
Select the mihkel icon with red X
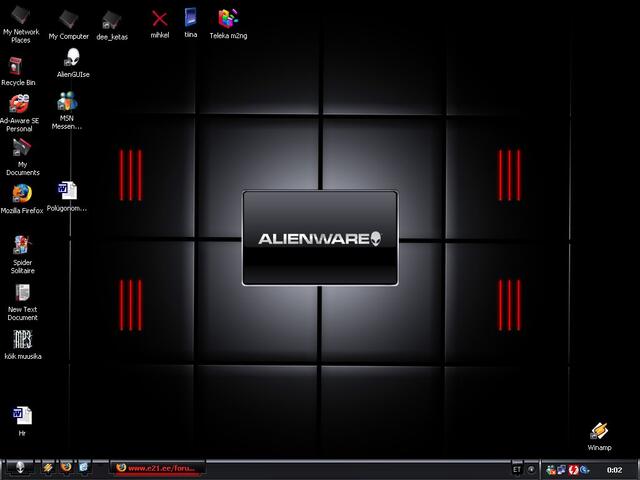tap(160, 24)
